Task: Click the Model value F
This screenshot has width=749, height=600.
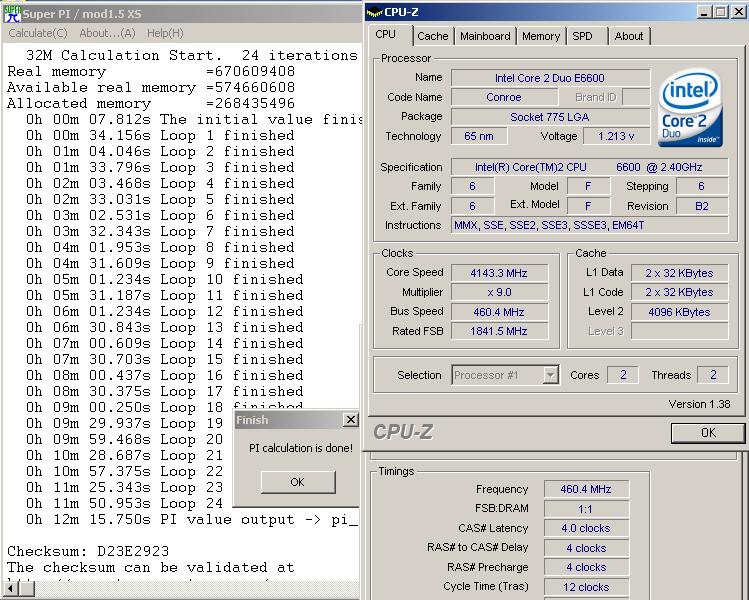Action: coord(588,186)
